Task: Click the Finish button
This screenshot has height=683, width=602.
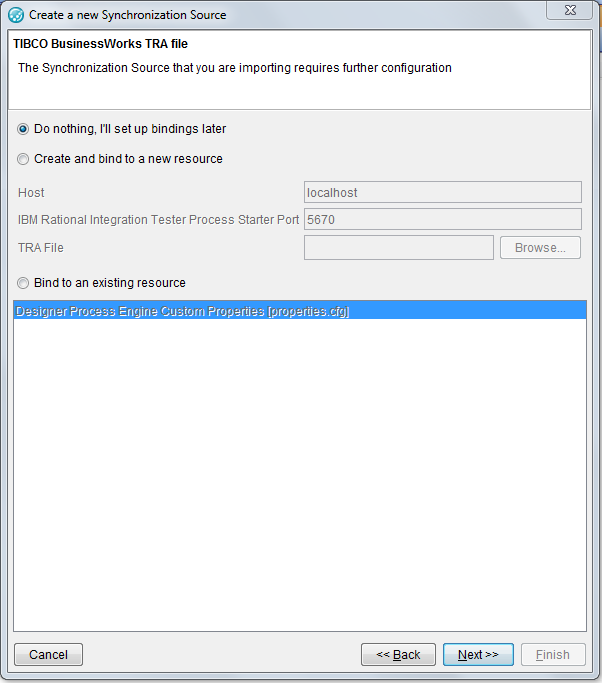Action: click(x=553, y=654)
